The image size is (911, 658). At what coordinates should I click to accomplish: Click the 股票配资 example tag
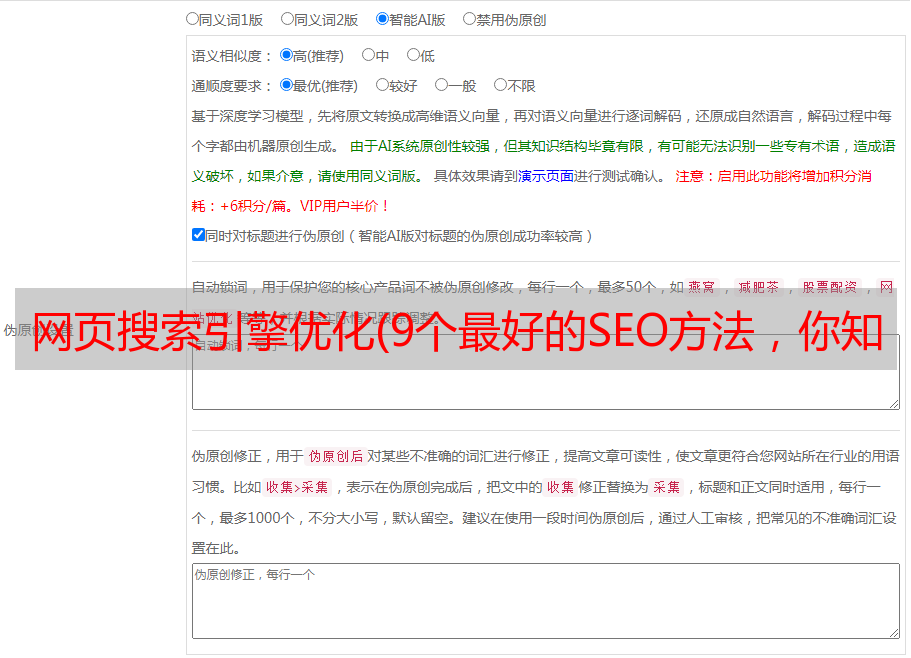point(830,287)
